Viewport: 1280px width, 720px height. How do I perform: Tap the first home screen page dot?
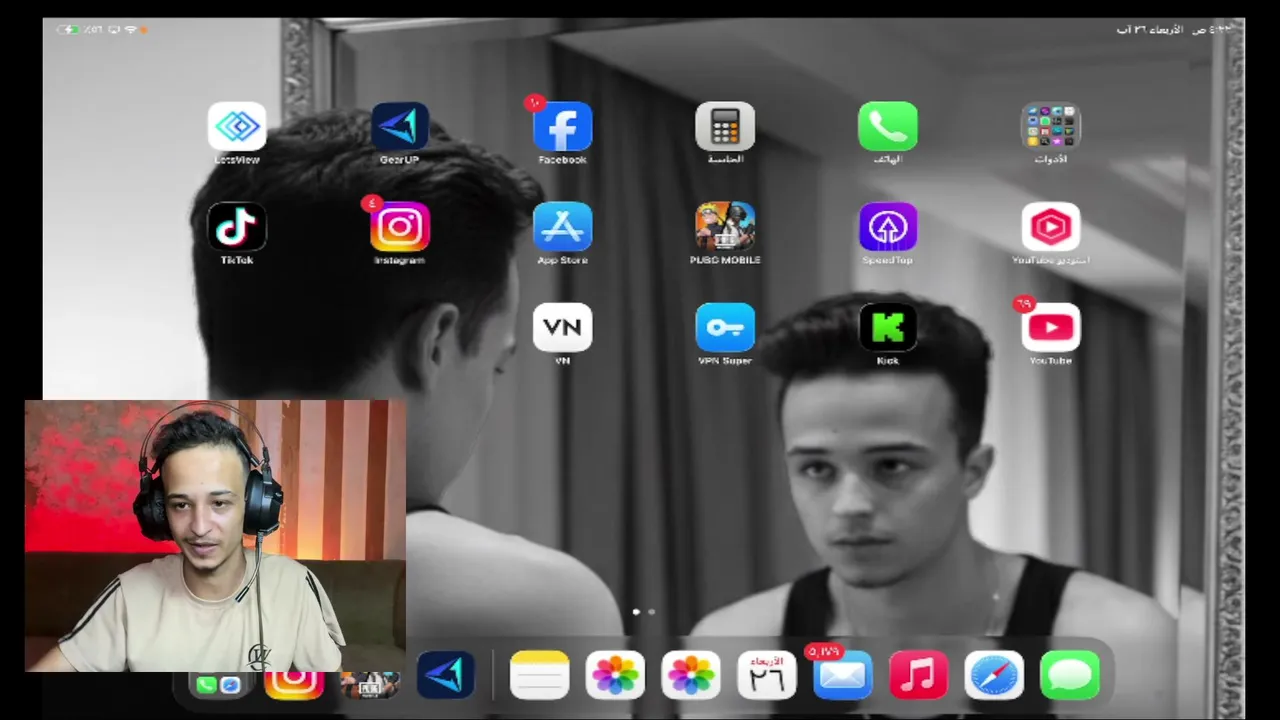(636, 611)
